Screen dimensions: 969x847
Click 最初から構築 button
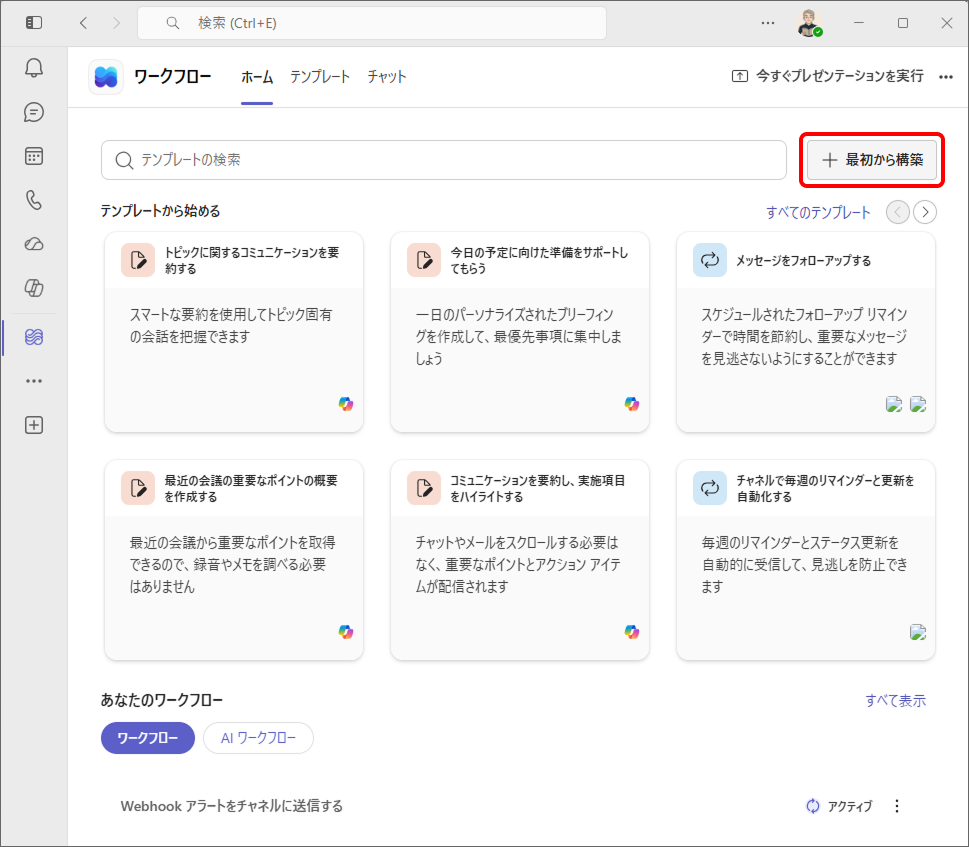tap(872, 160)
